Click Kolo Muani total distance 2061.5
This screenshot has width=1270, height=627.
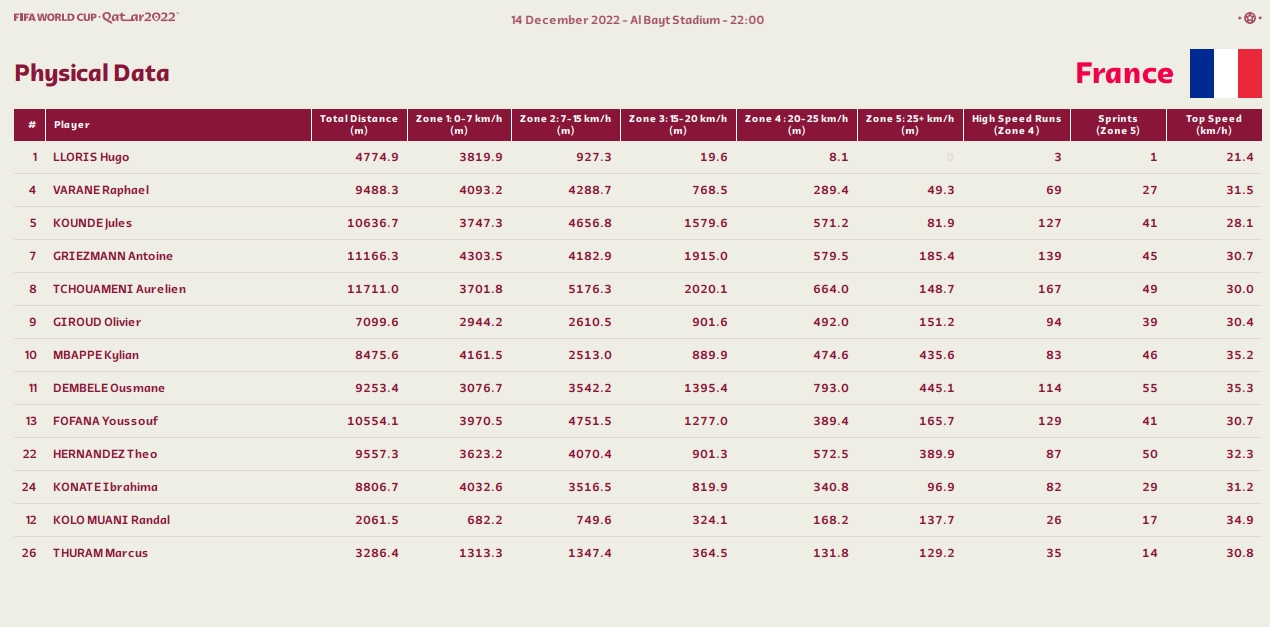(377, 520)
